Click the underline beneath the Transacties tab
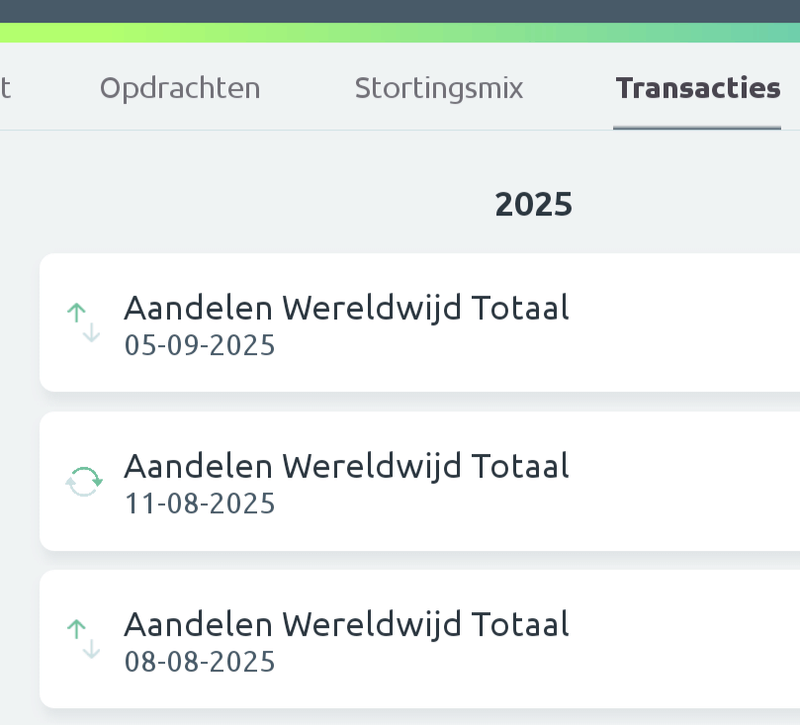 coord(697,128)
